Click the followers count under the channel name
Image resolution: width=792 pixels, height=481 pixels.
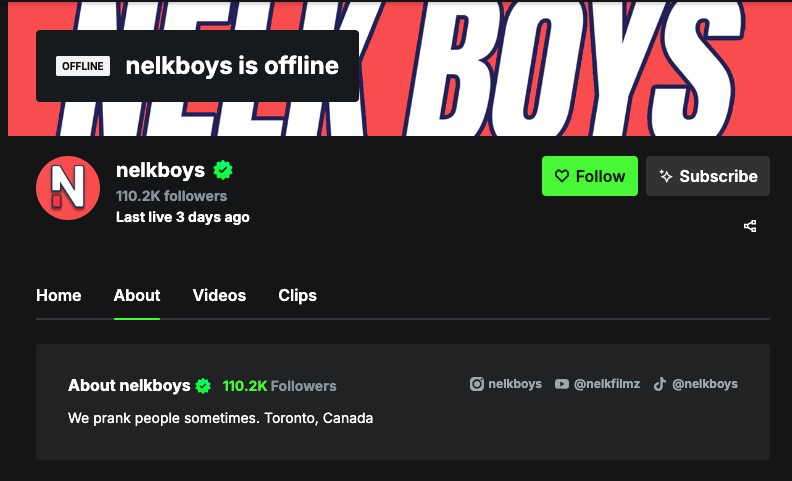click(x=171, y=196)
